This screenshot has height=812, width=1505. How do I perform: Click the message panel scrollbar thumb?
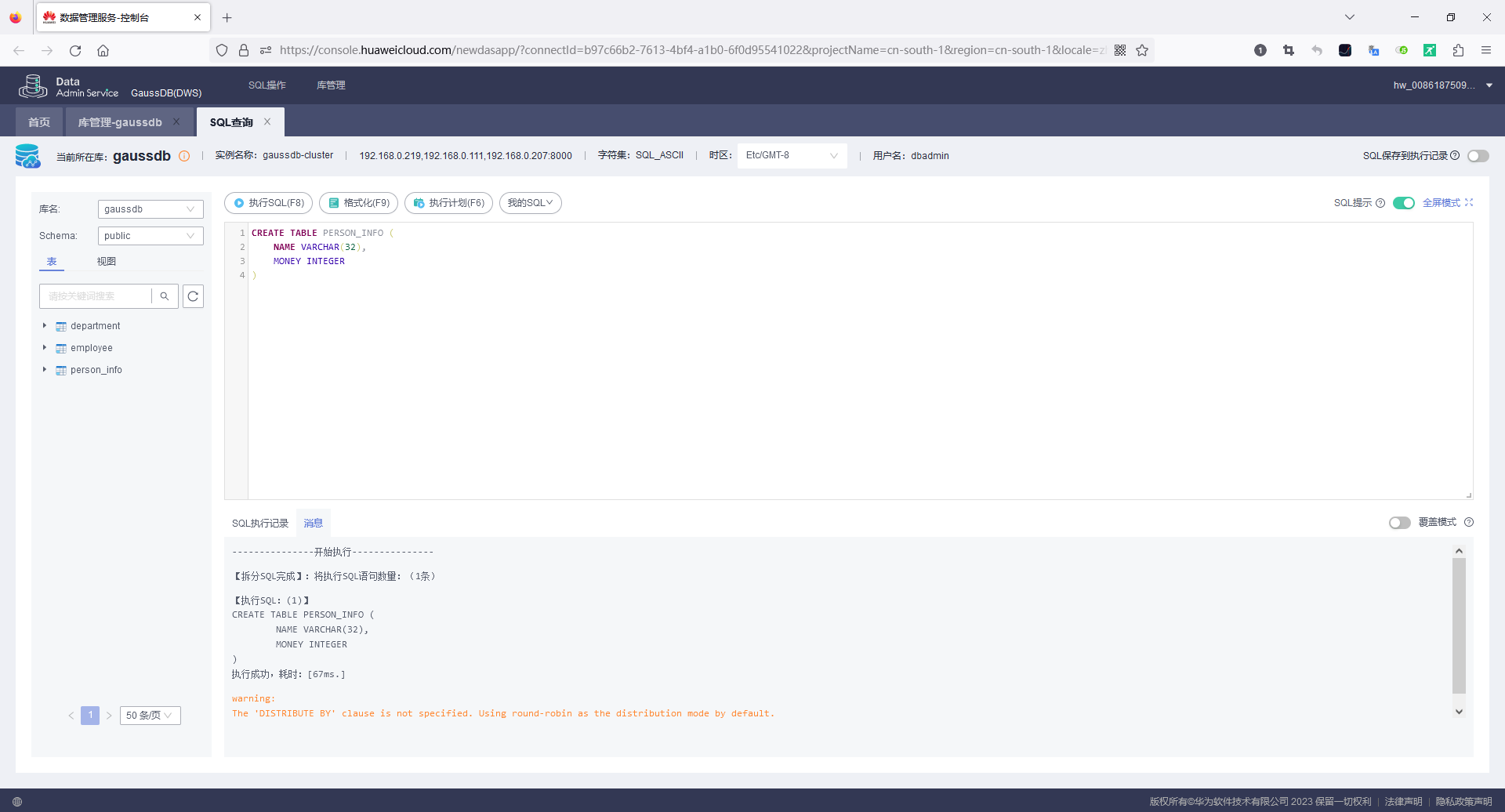pos(1459,625)
